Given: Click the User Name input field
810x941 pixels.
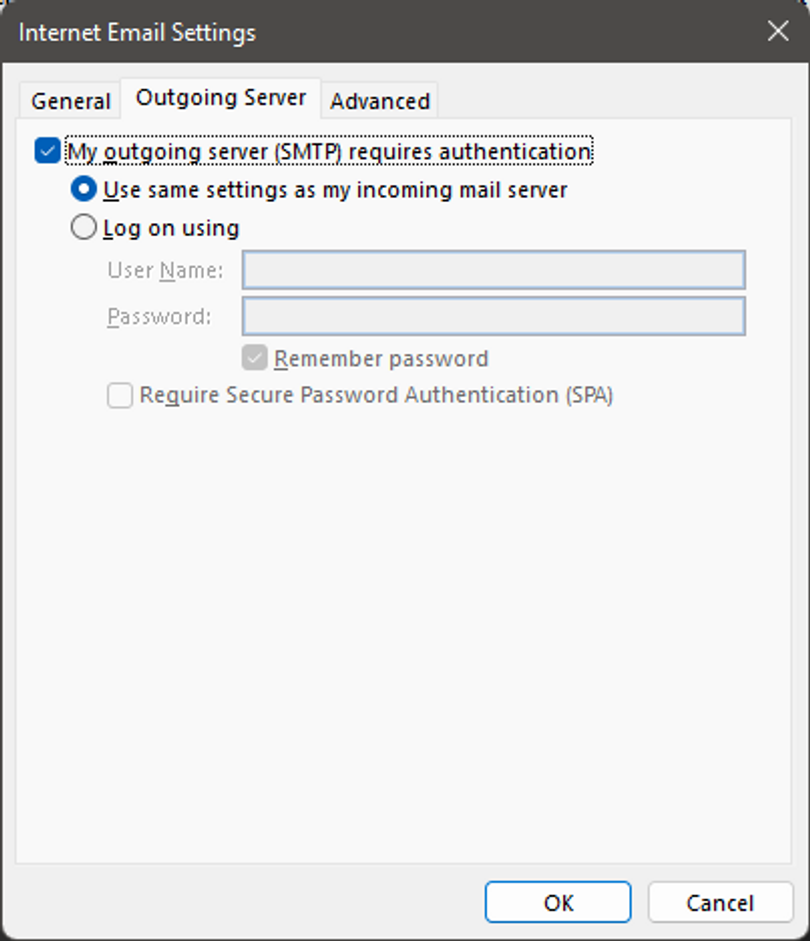Looking at the screenshot, I should click(x=493, y=270).
